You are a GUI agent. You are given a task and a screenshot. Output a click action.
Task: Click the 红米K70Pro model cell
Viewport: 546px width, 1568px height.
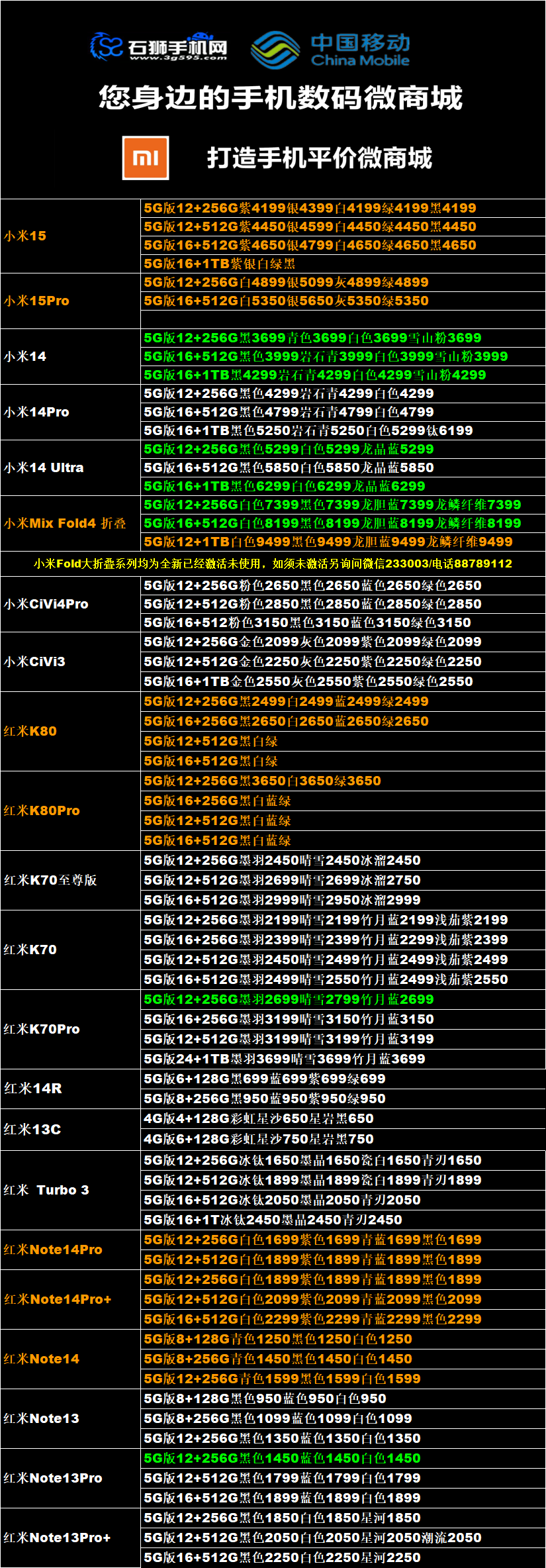71,1029
